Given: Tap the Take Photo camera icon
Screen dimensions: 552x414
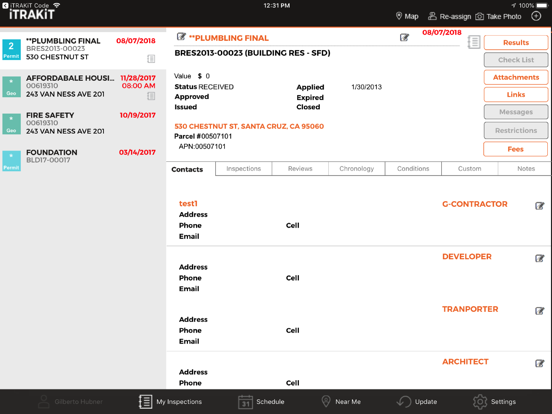Looking at the screenshot, I should coord(479,17).
